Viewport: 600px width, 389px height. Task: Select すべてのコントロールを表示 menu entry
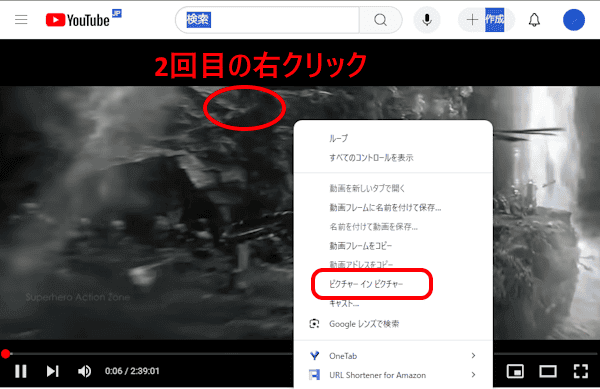click(x=393, y=158)
